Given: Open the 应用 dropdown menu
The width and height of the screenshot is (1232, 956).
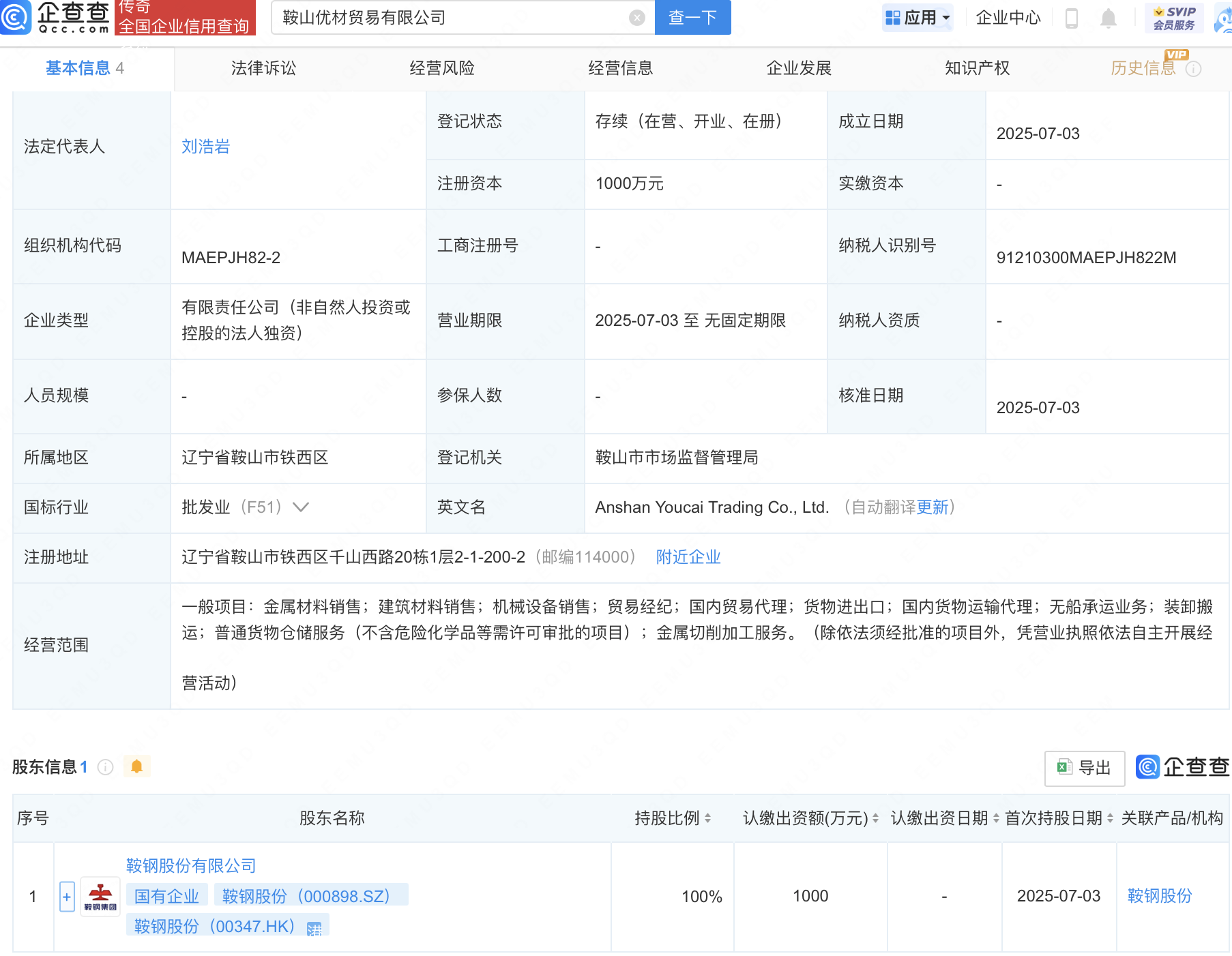Looking at the screenshot, I should [918, 18].
